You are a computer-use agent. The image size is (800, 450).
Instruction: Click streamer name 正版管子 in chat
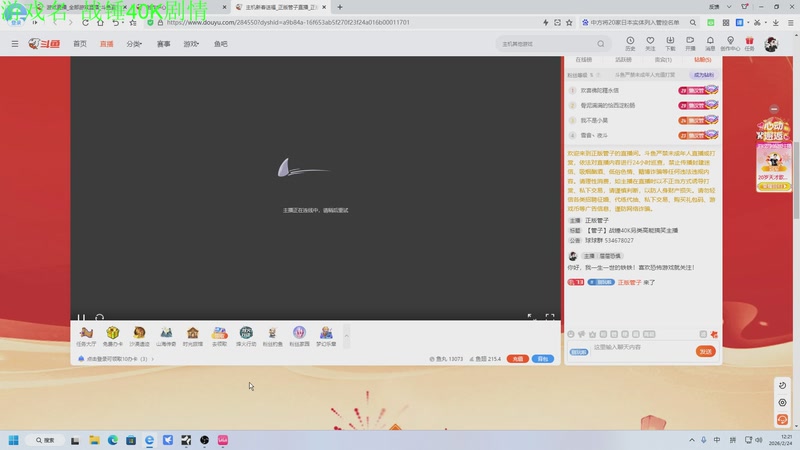[629, 282]
